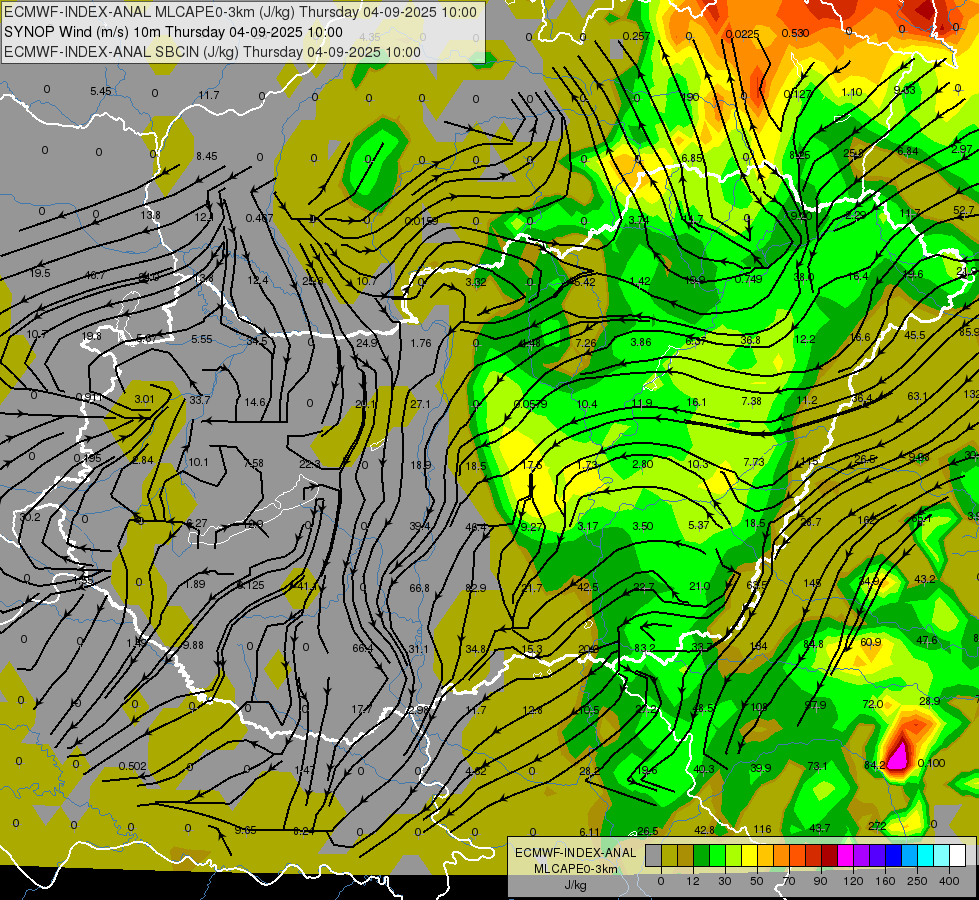Screen dimensions: 979x900
Task: Click the map value '3.01'
Action: point(144,399)
